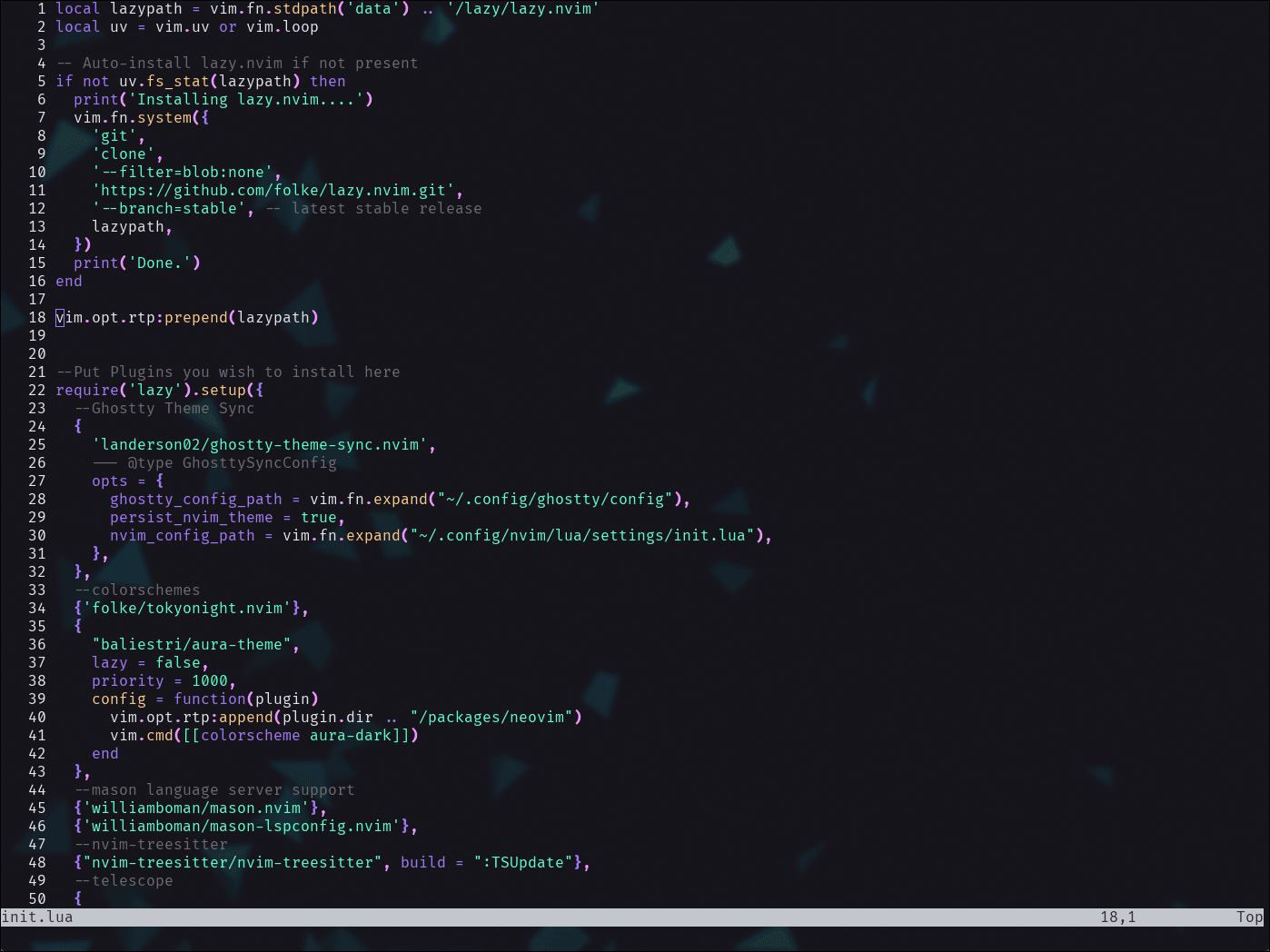
Task: Click the ghostty_config_path option
Action: [193, 499]
